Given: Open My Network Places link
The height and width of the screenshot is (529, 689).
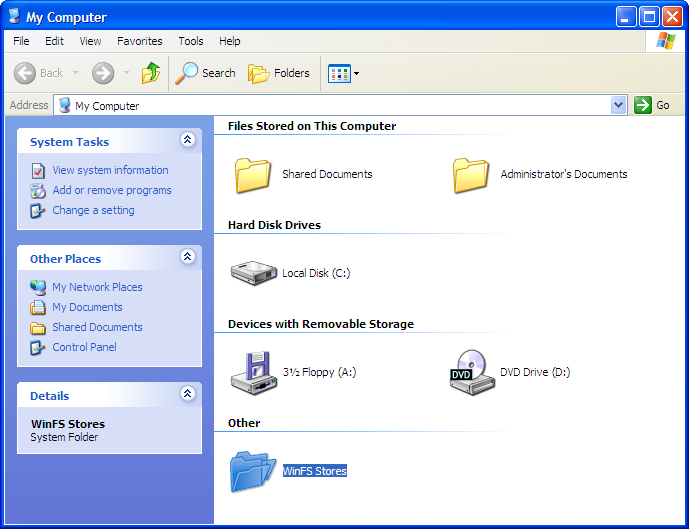Looking at the screenshot, I should pos(97,287).
